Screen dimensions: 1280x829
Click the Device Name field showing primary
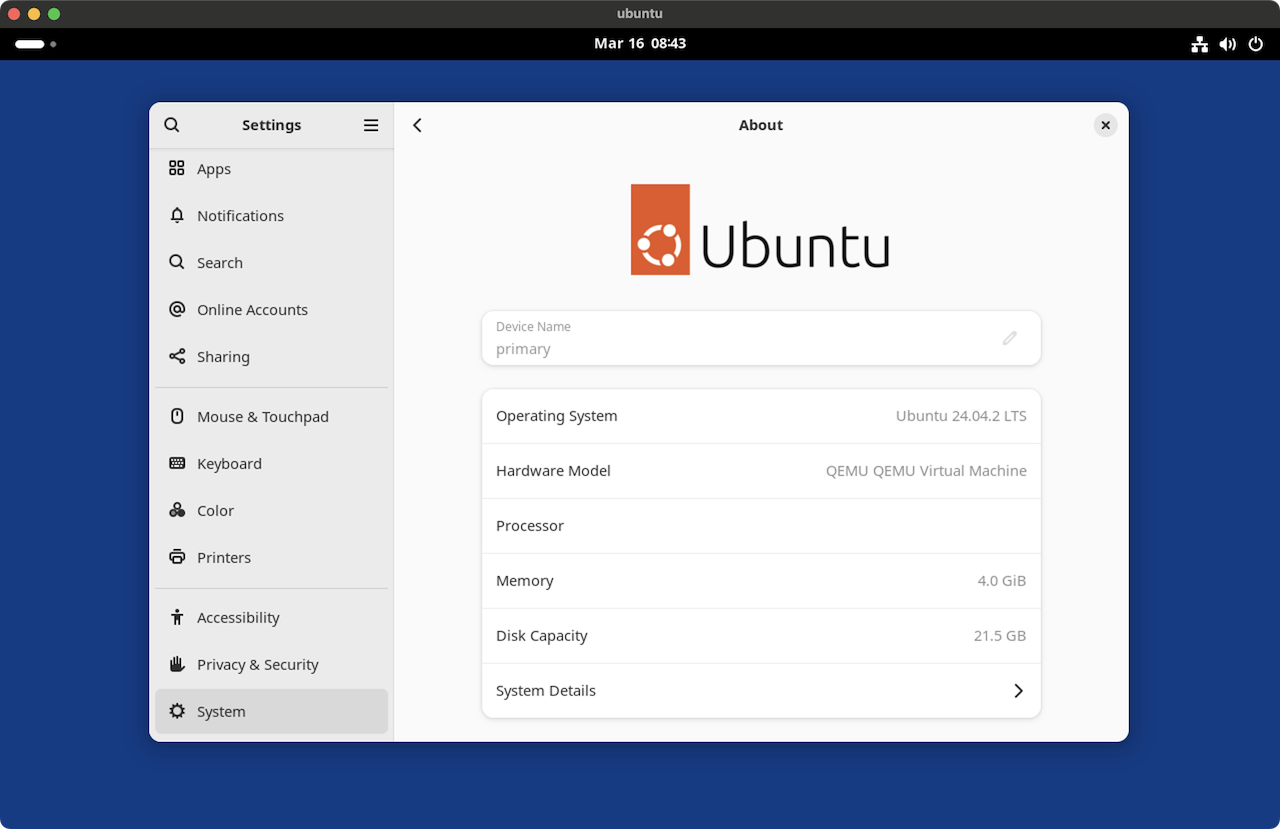pos(761,338)
